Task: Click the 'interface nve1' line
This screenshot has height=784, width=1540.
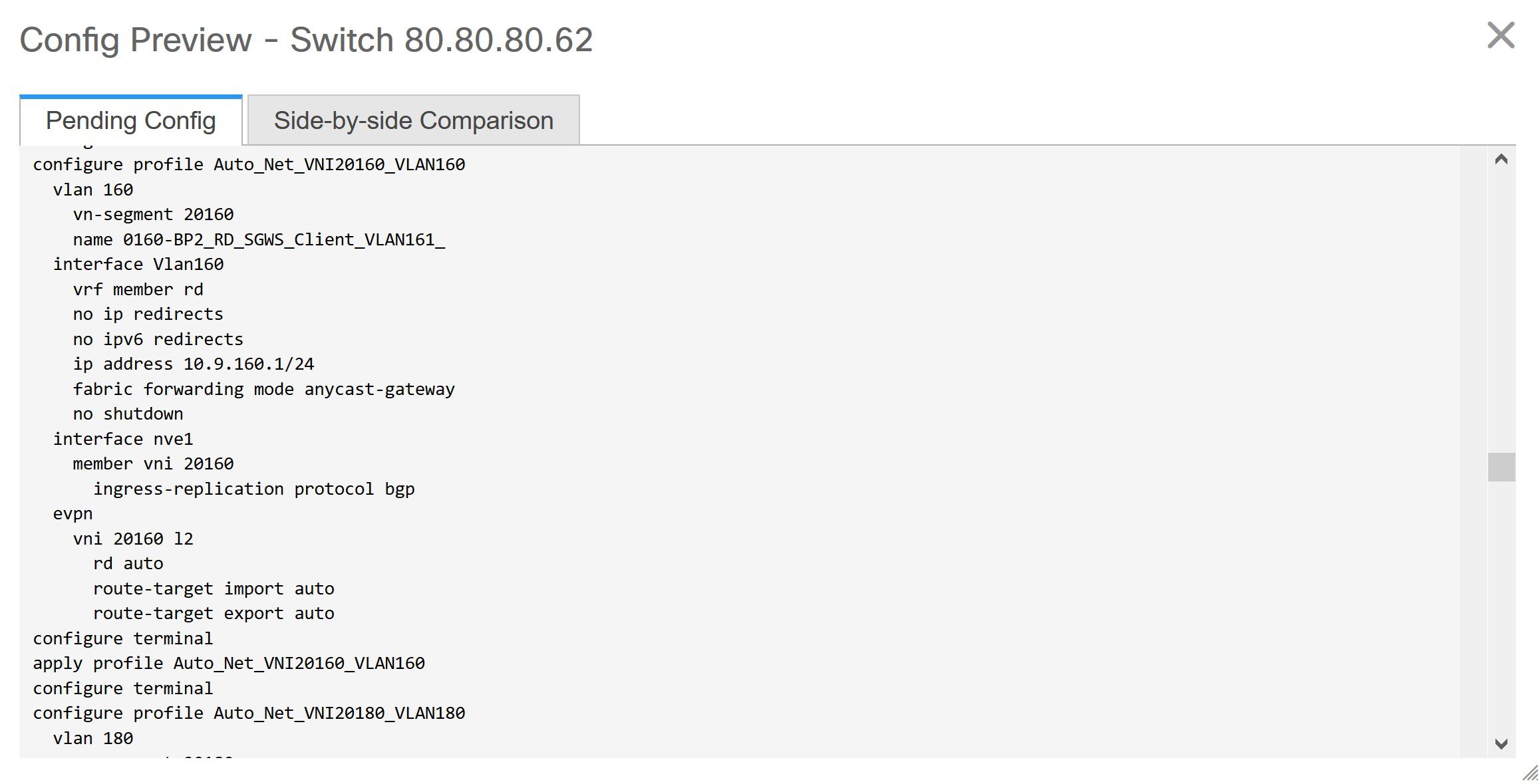Action: point(123,439)
